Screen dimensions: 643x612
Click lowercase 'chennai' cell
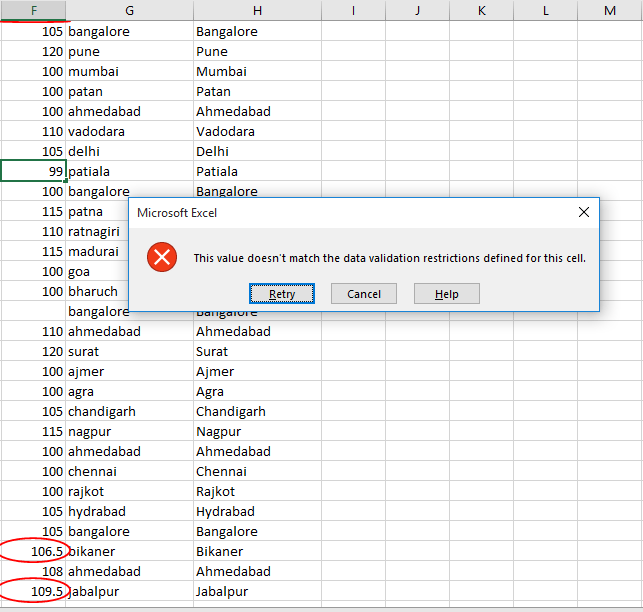pos(129,471)
